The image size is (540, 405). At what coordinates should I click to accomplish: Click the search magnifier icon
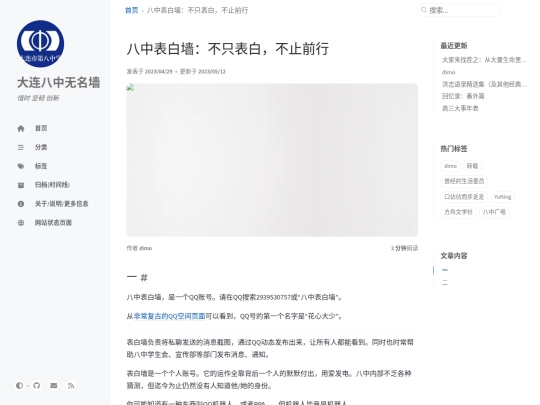point(424,10)
